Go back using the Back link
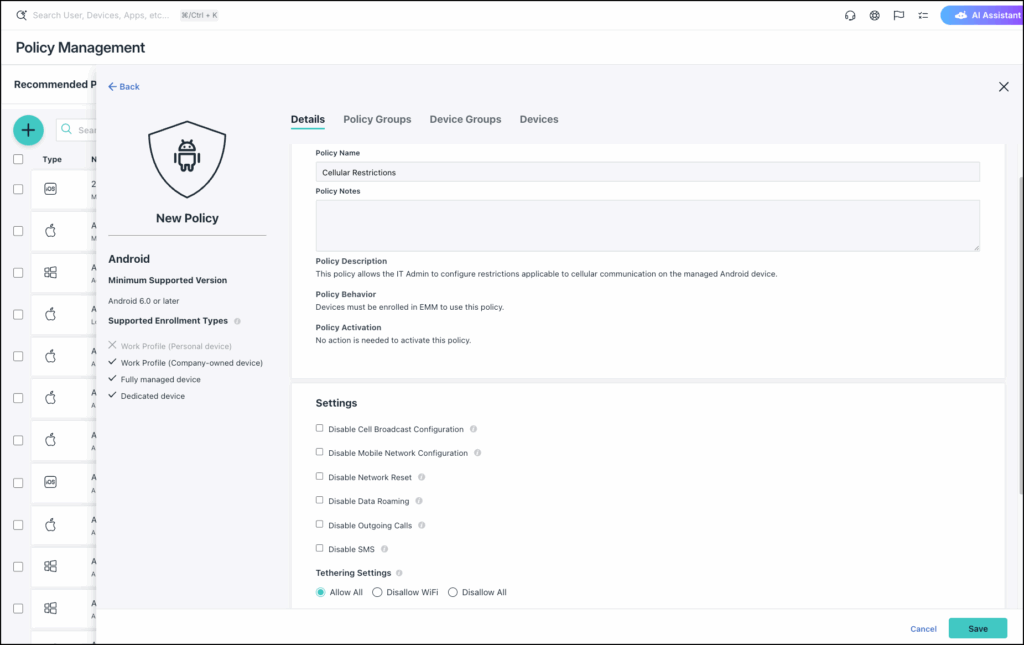Viewport: 1024px width, 645px height. pyautogui.click(x=124, y=87)
